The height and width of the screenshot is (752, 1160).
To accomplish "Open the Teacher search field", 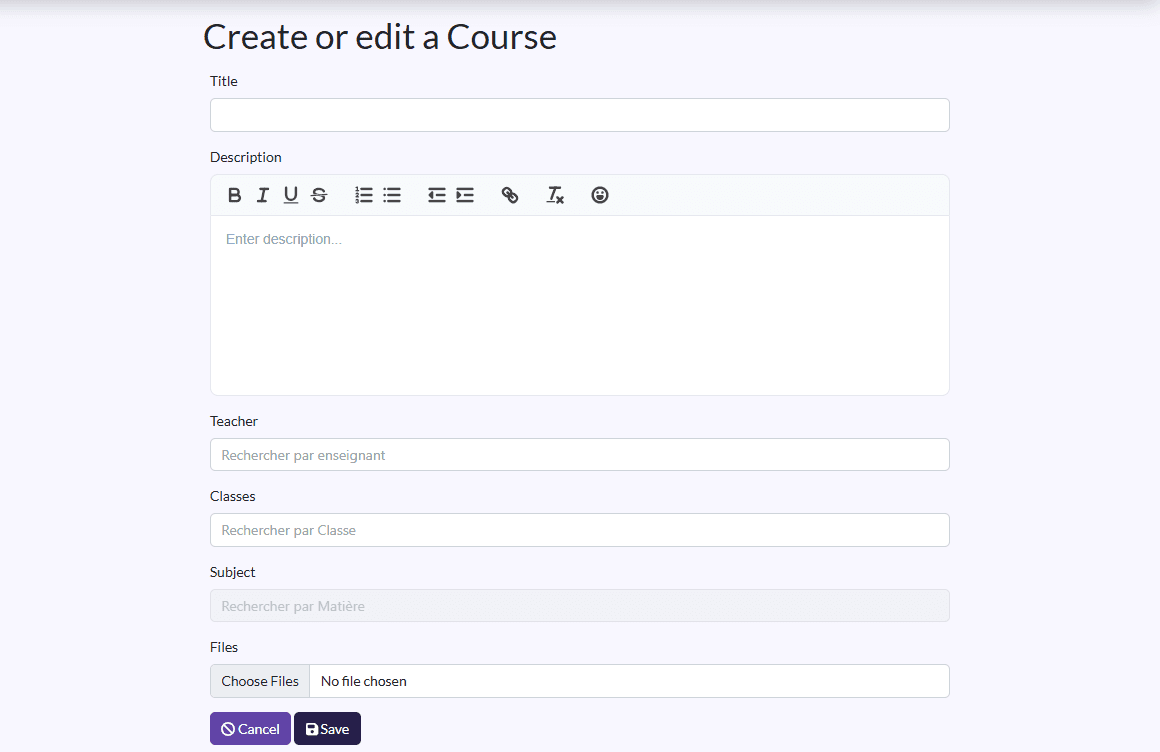I will point(579,454).
